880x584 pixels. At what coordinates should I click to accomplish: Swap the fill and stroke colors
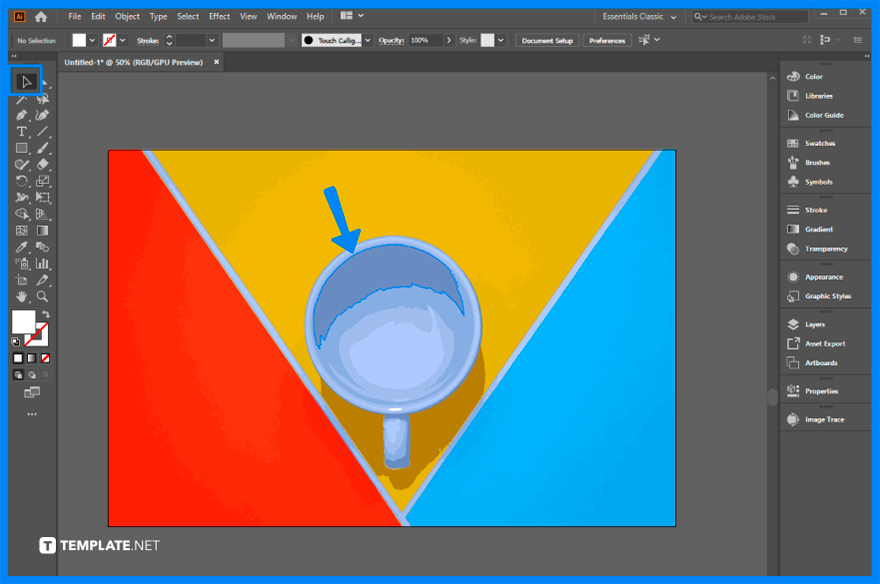[x=47, y=314]
